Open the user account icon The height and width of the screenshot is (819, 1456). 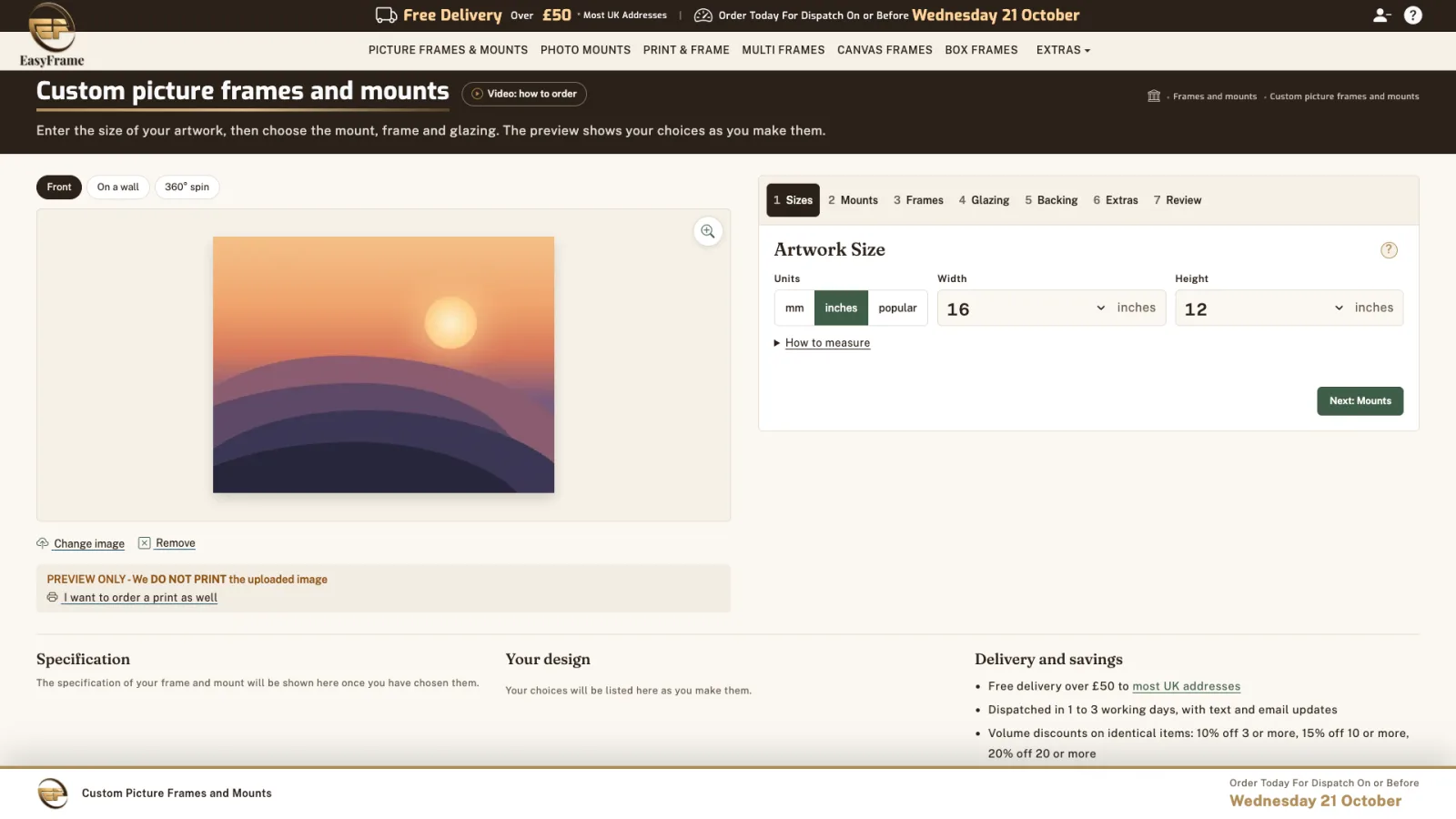click(1381, 15)
